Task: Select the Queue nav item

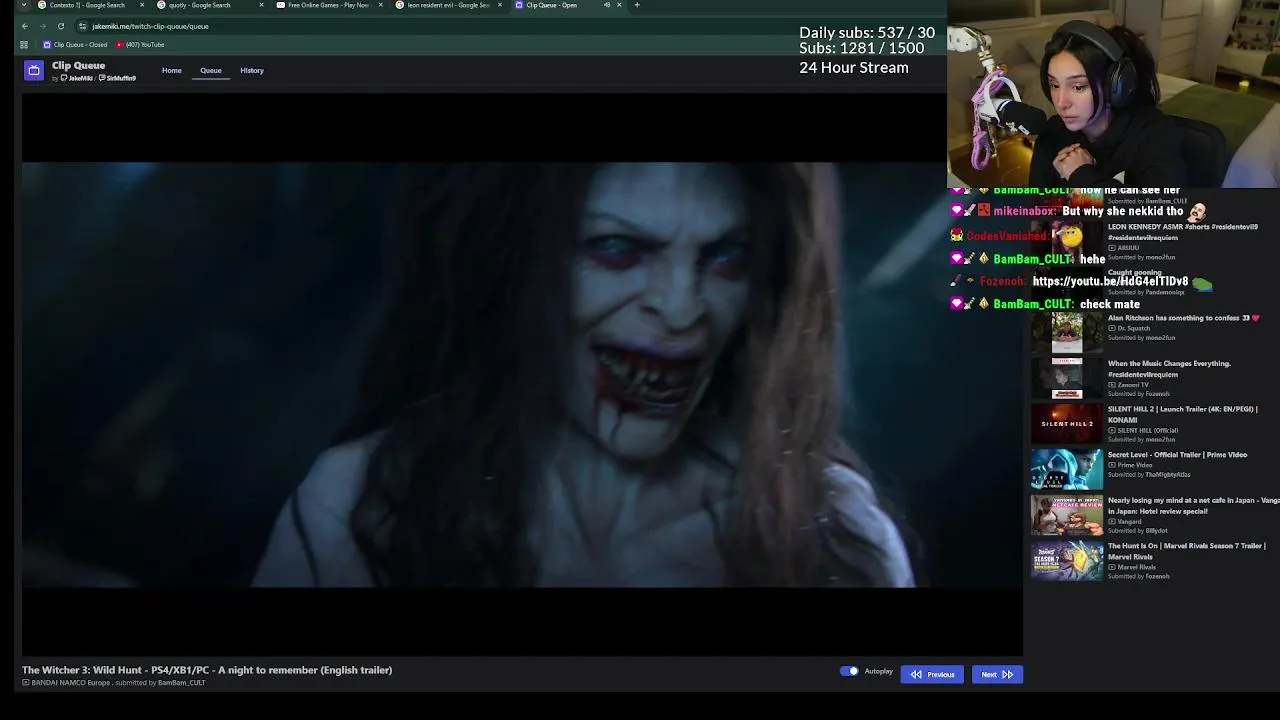Action: [211, 70]
